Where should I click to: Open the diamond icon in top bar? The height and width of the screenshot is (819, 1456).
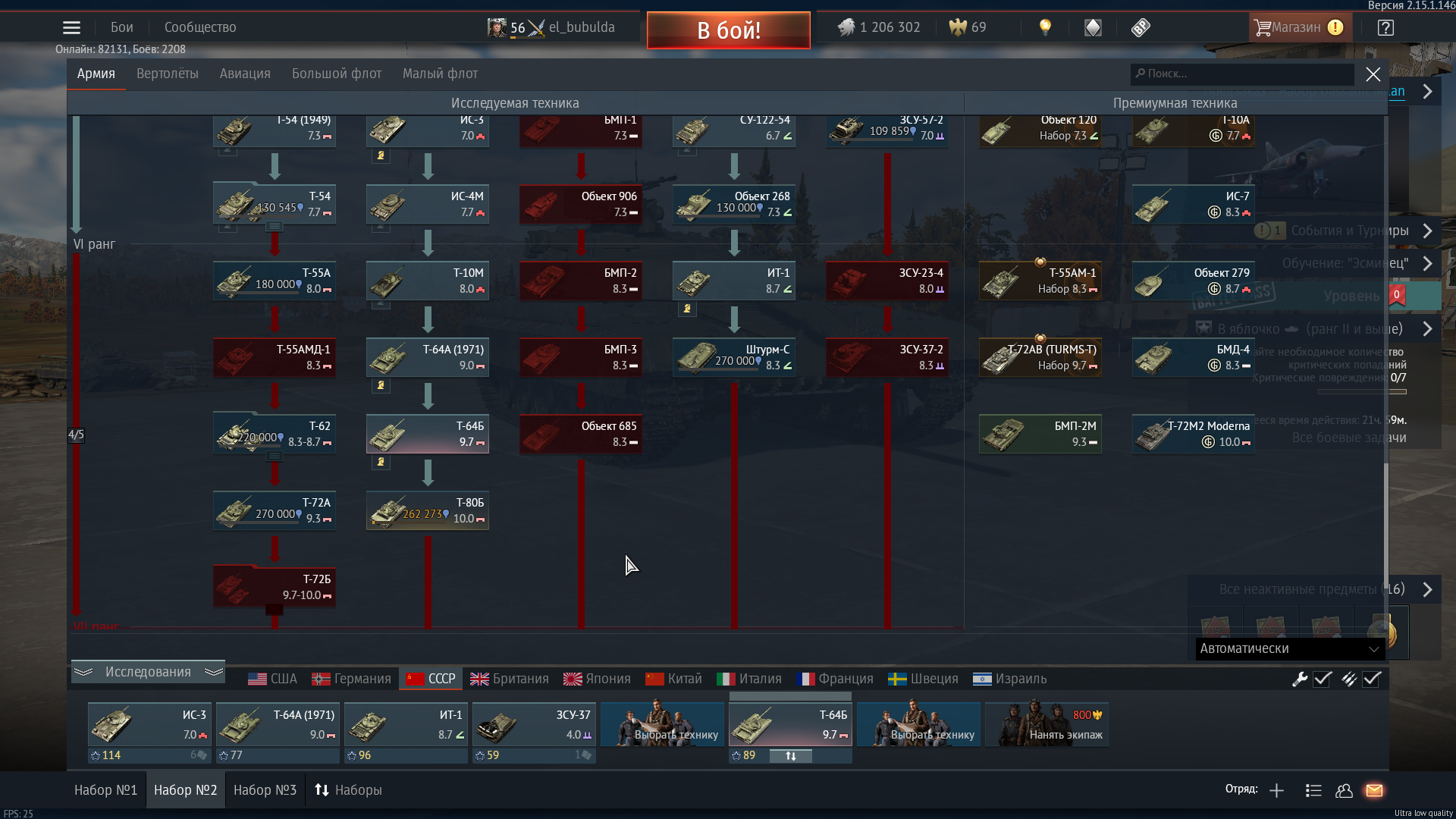pos(1093,28)
